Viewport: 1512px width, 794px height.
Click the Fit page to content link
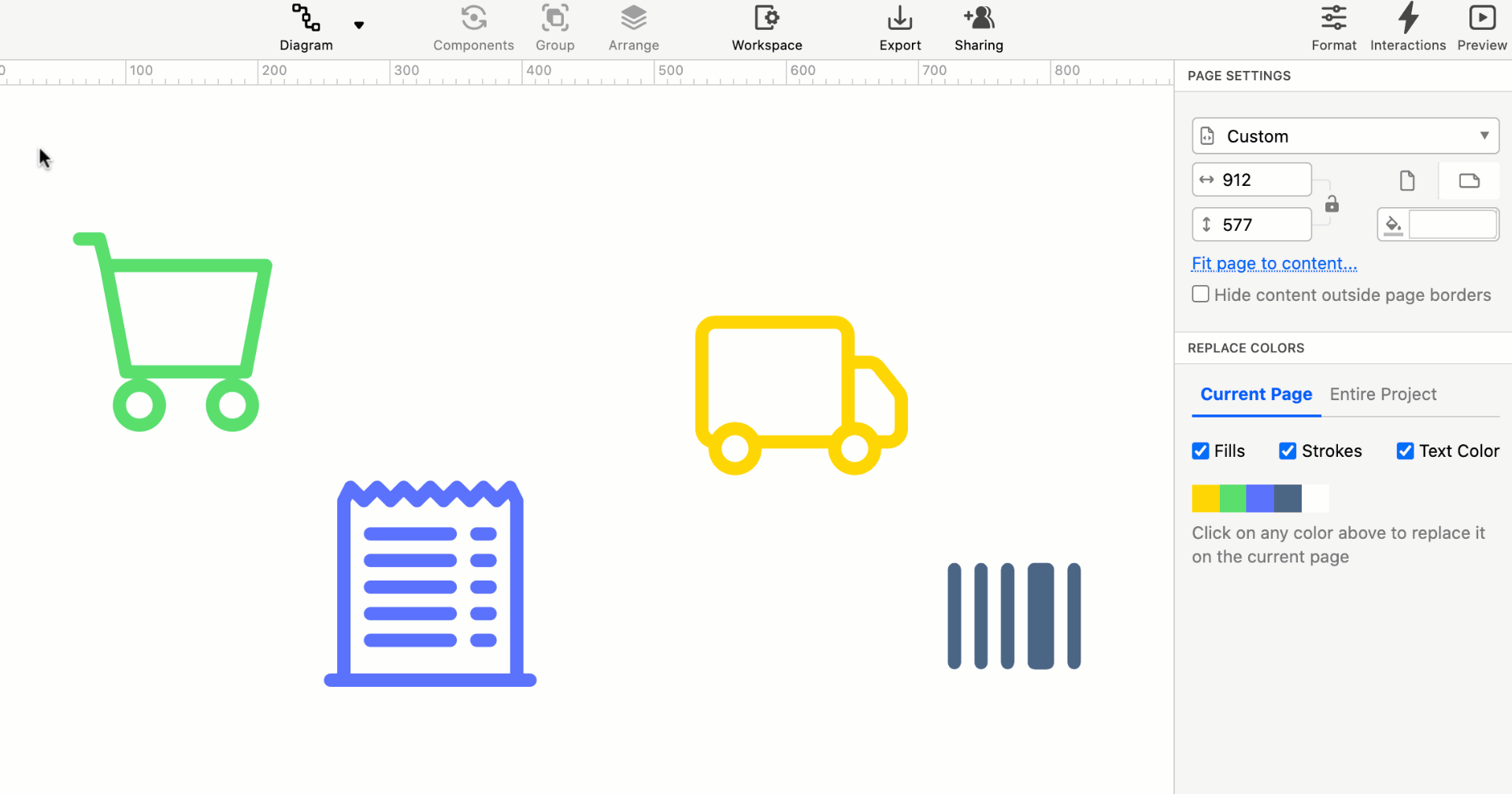[1273, 263]
